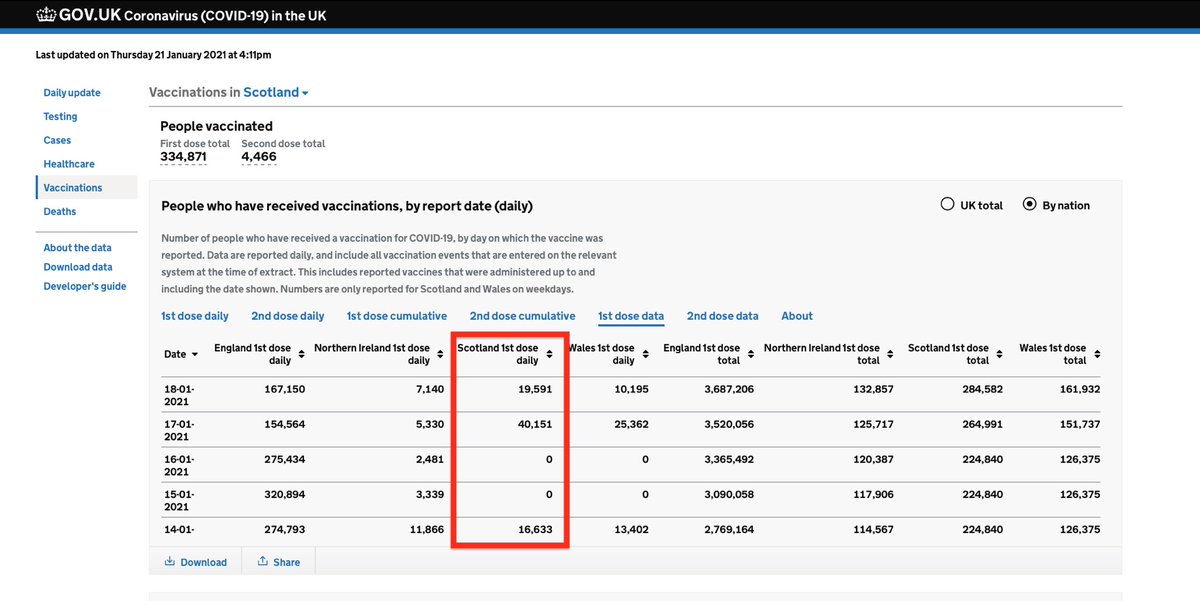Click the Wales total value 161,932
This screenshot has width=1200, height=601.
coord(1078,389)
